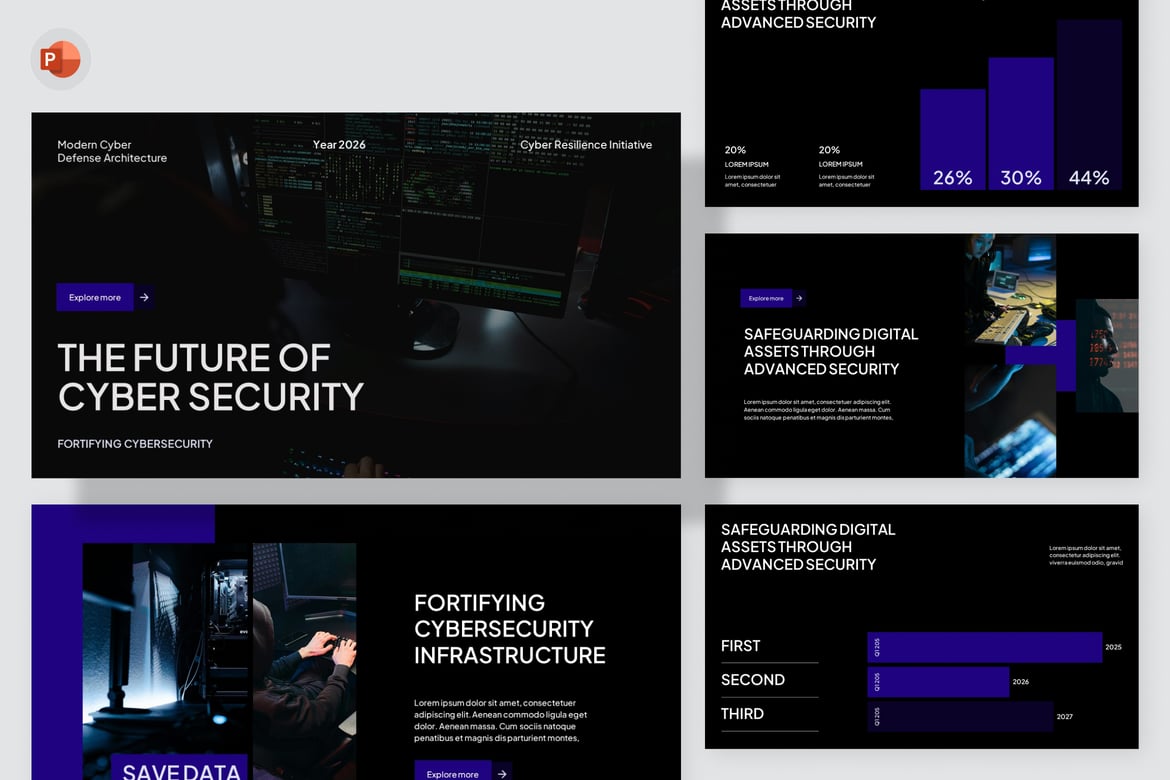
Task: Click the PowerPoint logo icon
Action: point(60,59)
